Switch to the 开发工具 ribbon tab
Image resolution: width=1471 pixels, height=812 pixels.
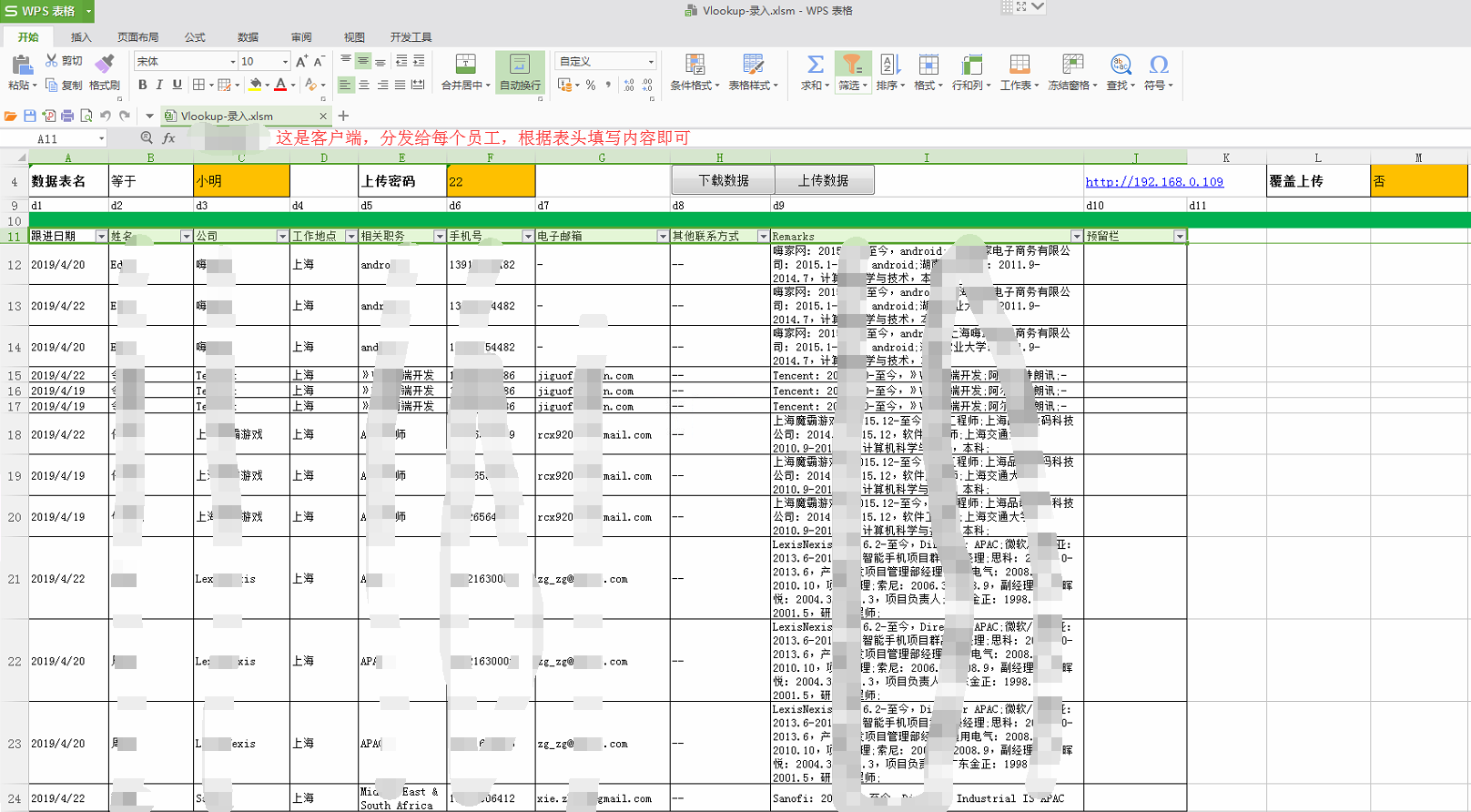pos(411,37)
